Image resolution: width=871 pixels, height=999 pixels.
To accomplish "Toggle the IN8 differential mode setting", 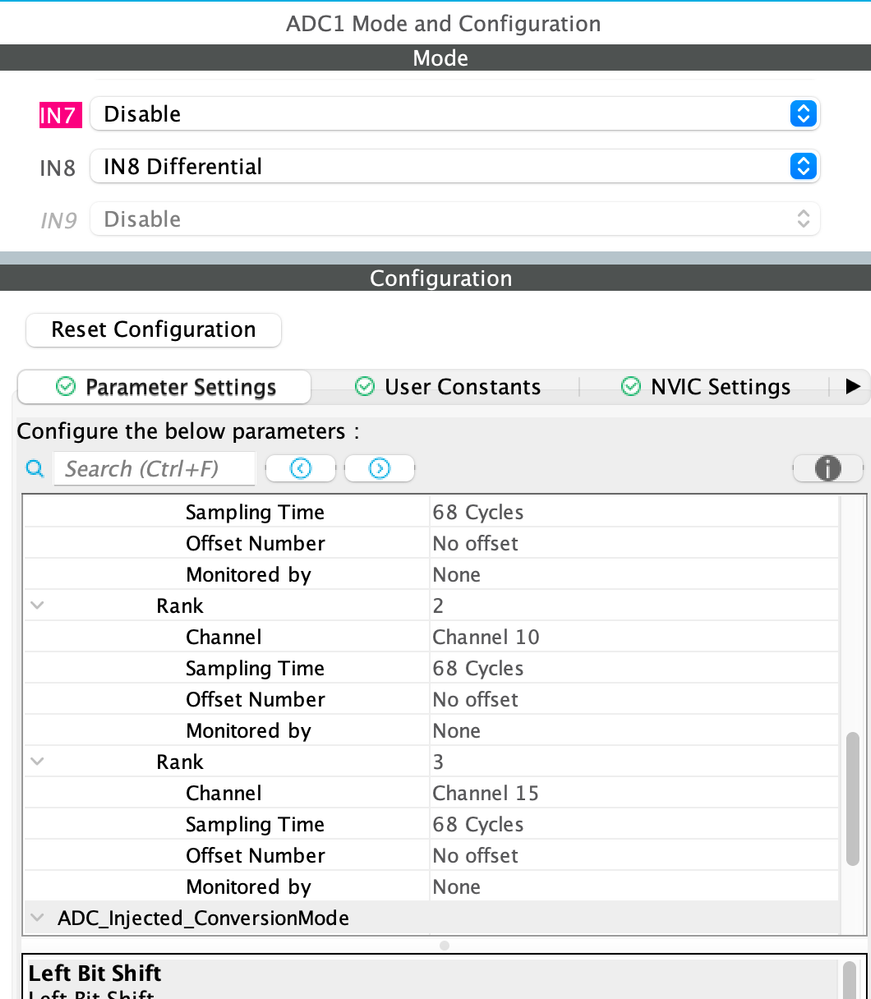I will tap(802, 166).
